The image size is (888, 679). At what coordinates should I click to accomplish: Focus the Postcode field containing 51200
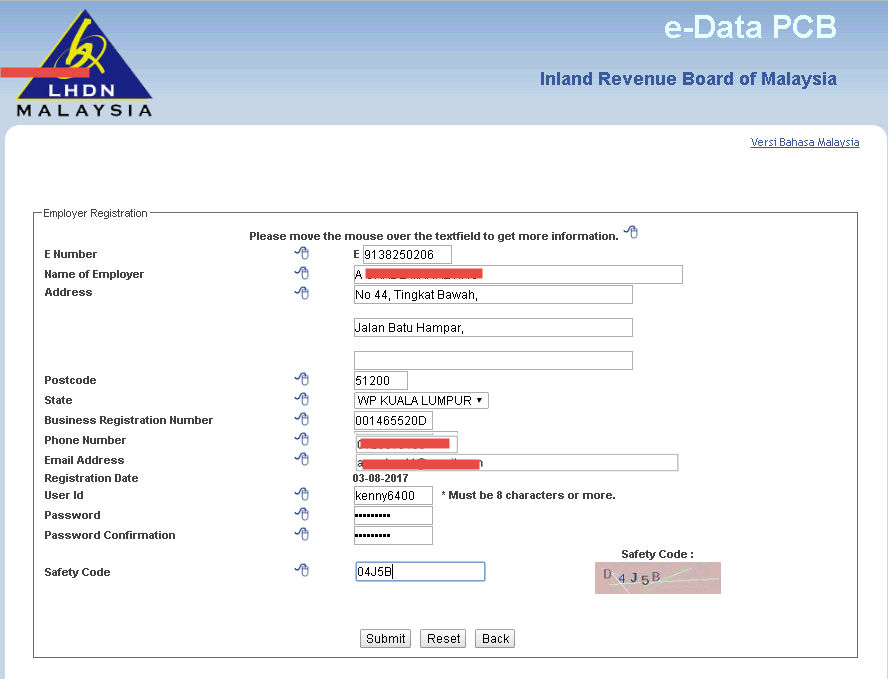(x=381, y=380)
